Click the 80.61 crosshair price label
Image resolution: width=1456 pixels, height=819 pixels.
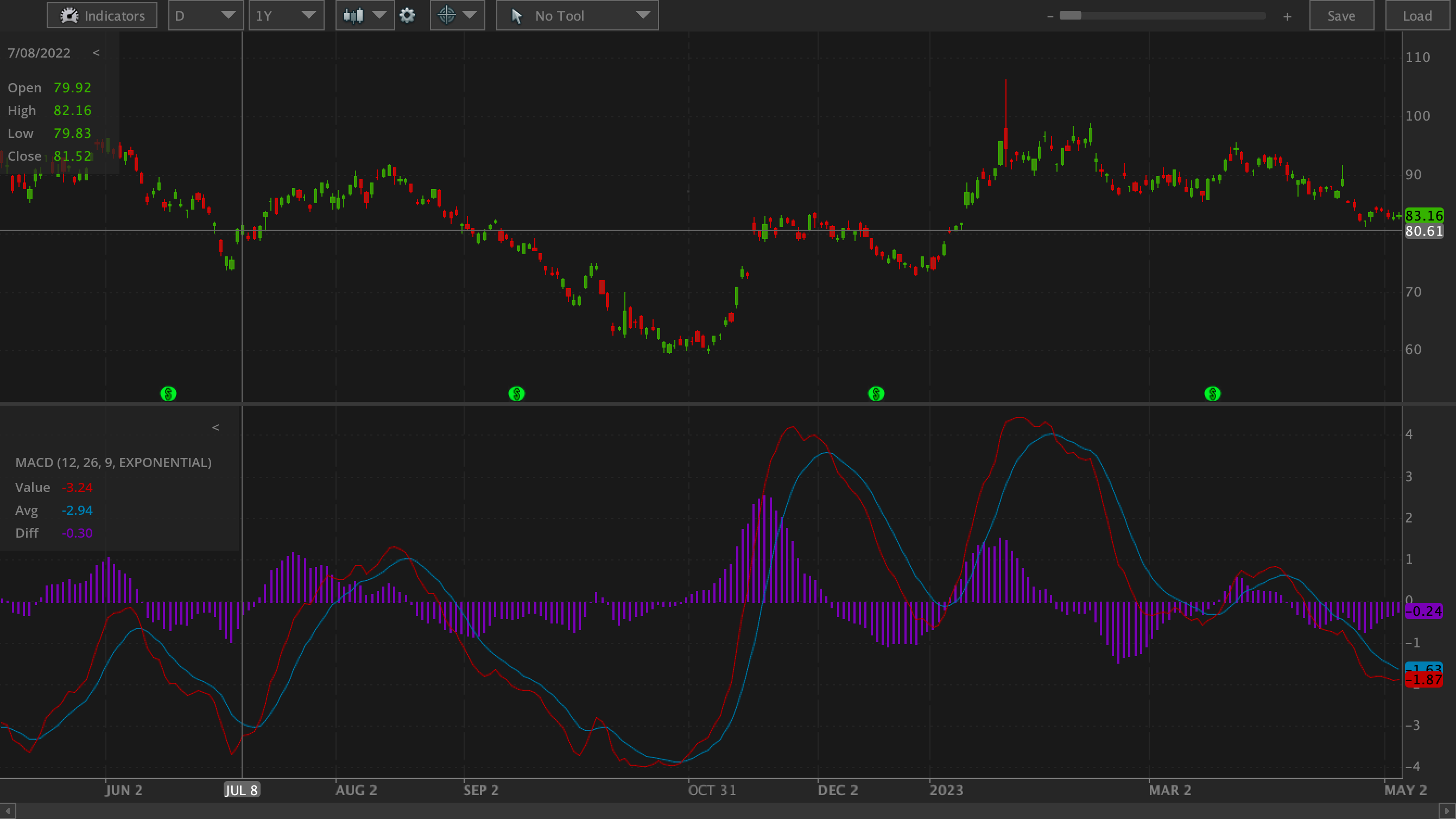[1424, 231]
